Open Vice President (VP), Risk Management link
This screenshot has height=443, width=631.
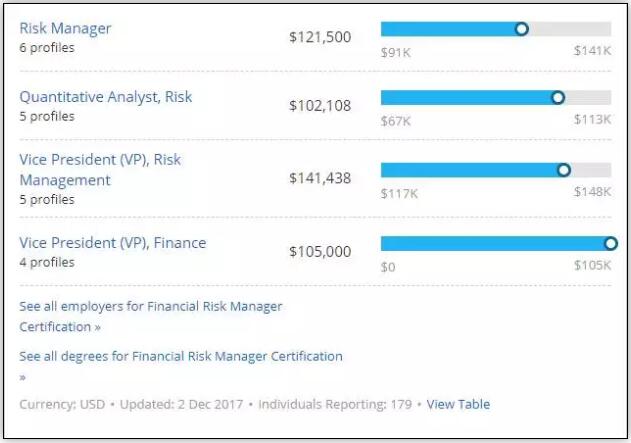click(100, 160)
